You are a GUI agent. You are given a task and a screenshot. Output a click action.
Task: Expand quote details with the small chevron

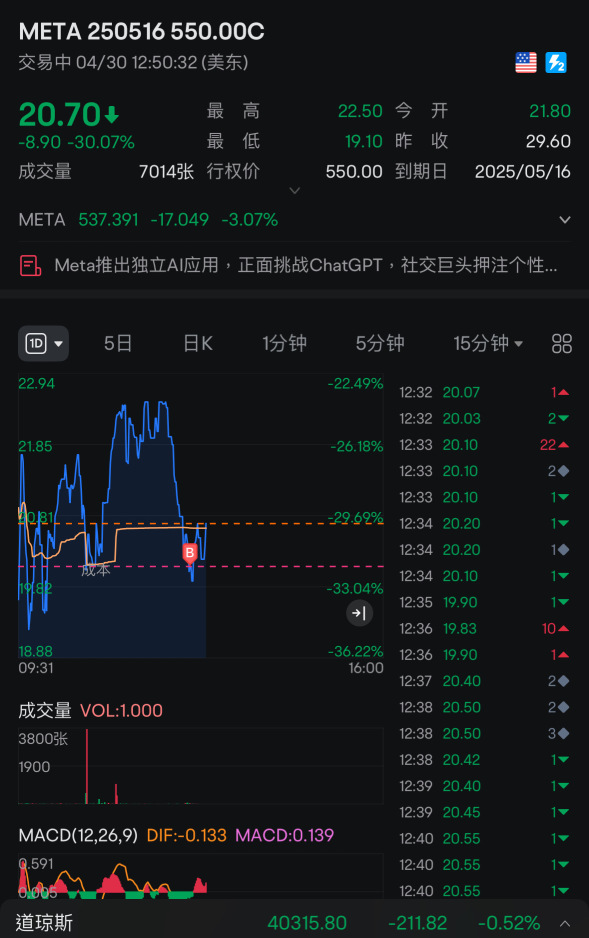point(294,191)
